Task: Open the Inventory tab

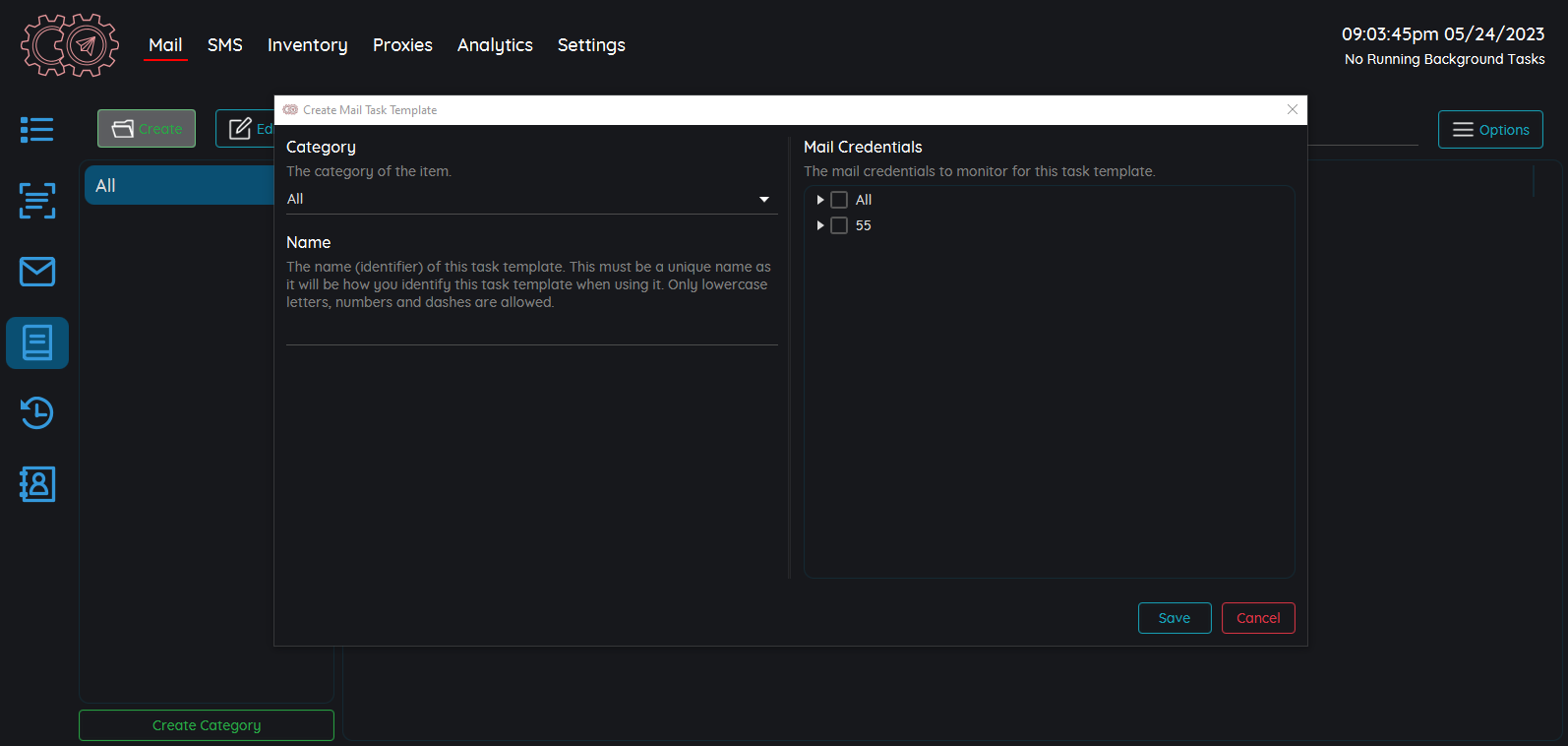Action: 307,45
